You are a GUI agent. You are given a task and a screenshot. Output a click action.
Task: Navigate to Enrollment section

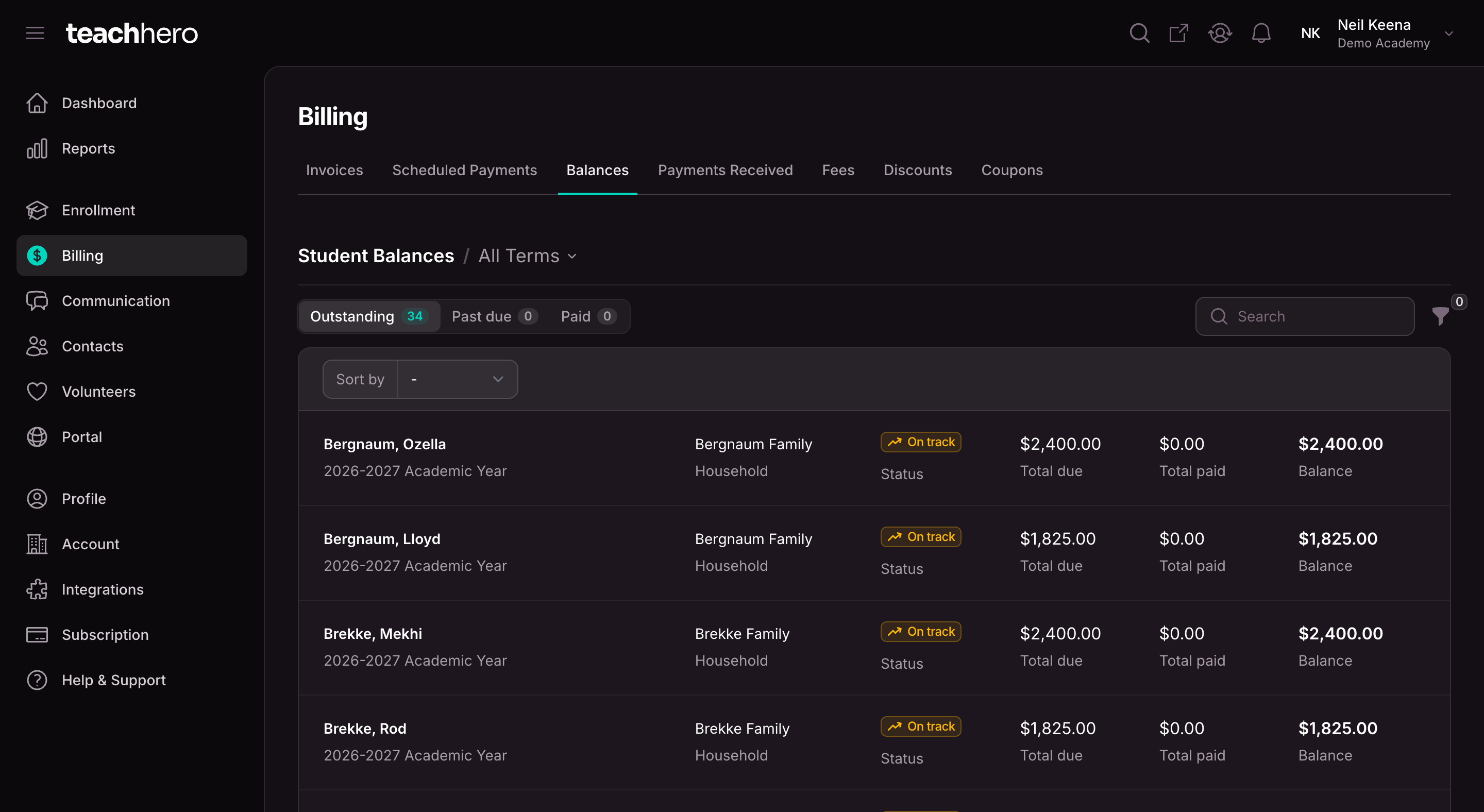(132, 210)
